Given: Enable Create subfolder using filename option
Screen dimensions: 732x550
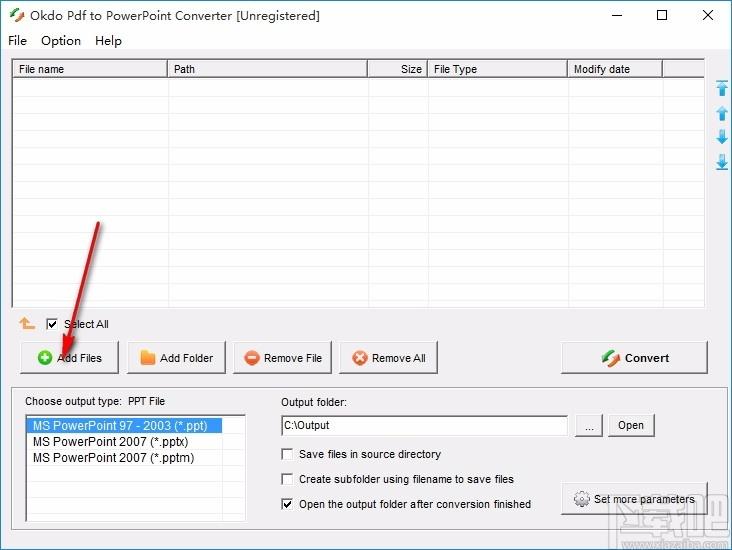Looking at the screenshot, I should coord(287,479).
